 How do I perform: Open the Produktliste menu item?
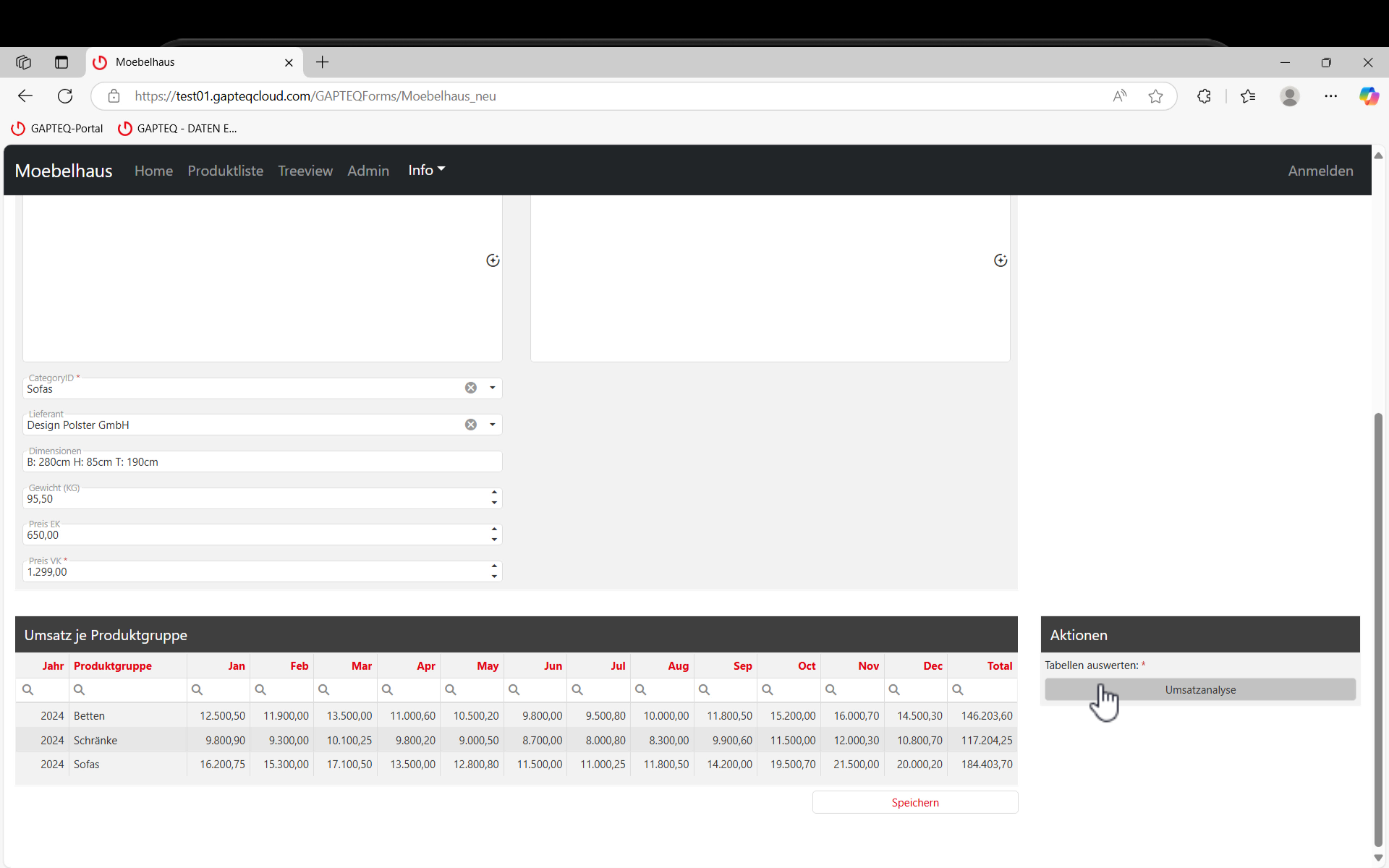click(x=225, y=171)
